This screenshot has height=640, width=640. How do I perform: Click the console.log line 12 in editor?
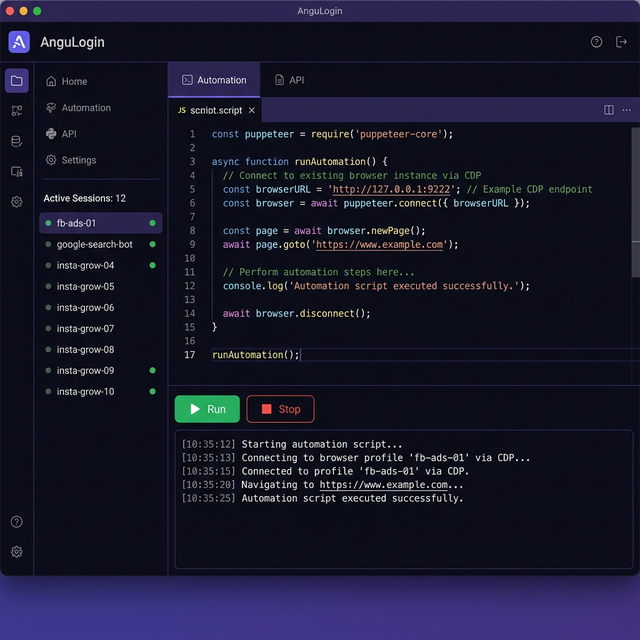click(376, 286)
